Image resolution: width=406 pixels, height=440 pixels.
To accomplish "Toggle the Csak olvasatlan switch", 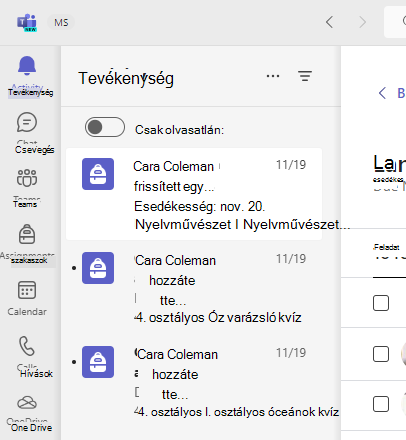I will tap(105, 127).
